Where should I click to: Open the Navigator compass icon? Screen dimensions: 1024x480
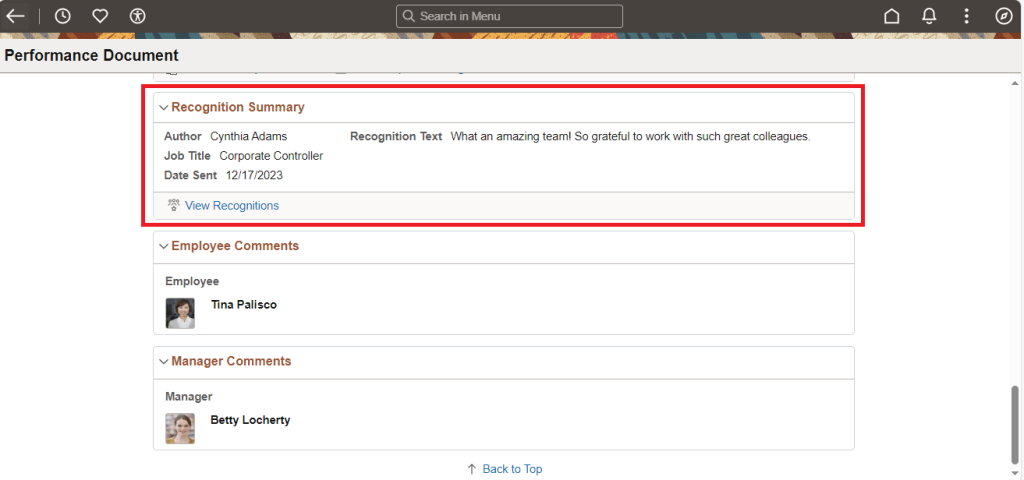click(1004, 16)
